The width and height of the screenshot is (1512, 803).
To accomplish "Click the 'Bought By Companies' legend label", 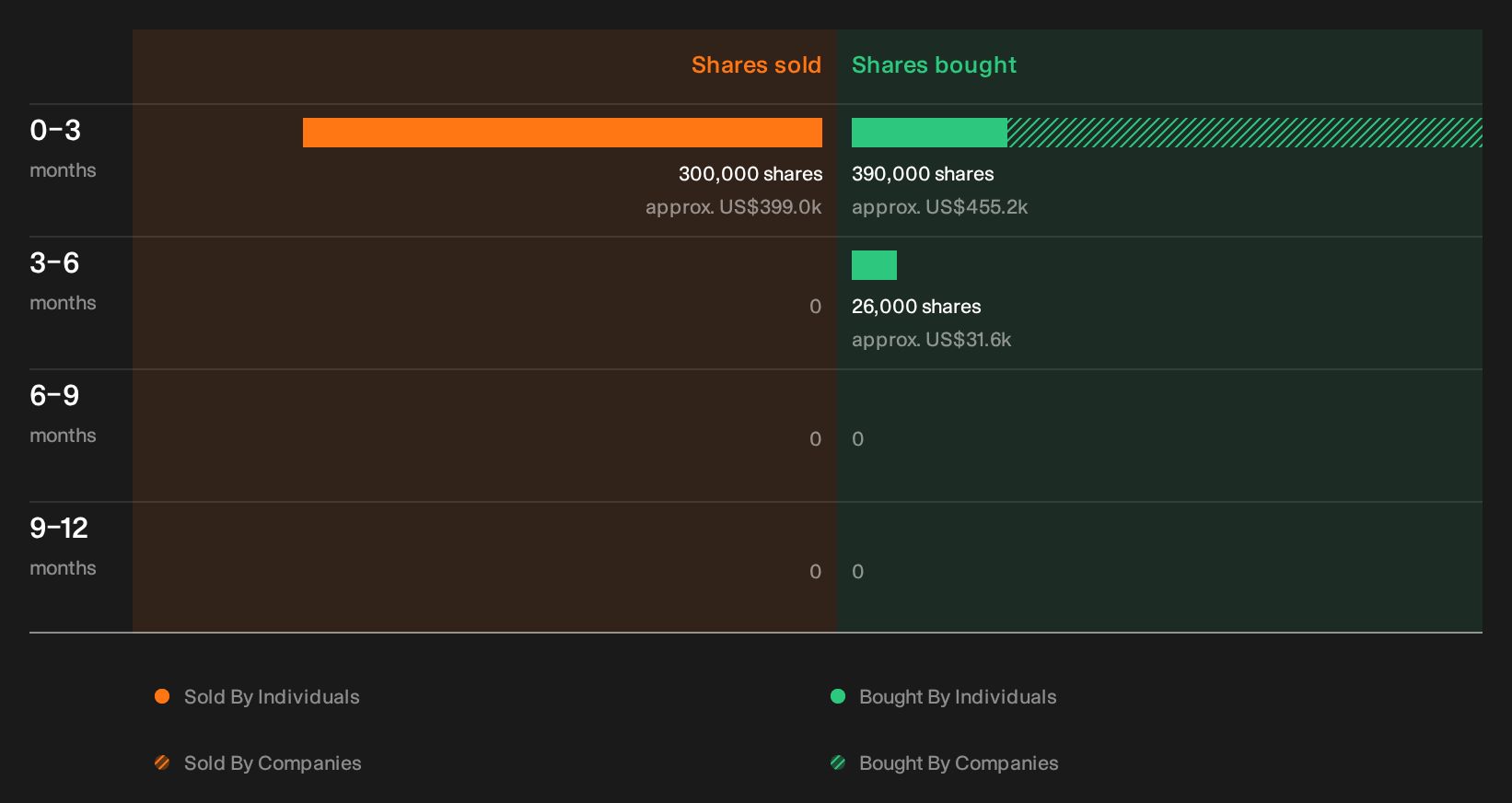I will [959, 763].
